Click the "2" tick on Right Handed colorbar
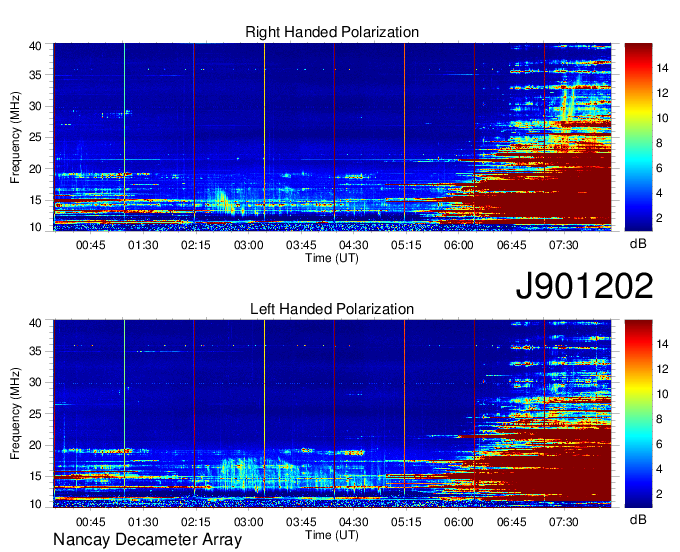This screenshot has width=680, height=552. (659, 218)
